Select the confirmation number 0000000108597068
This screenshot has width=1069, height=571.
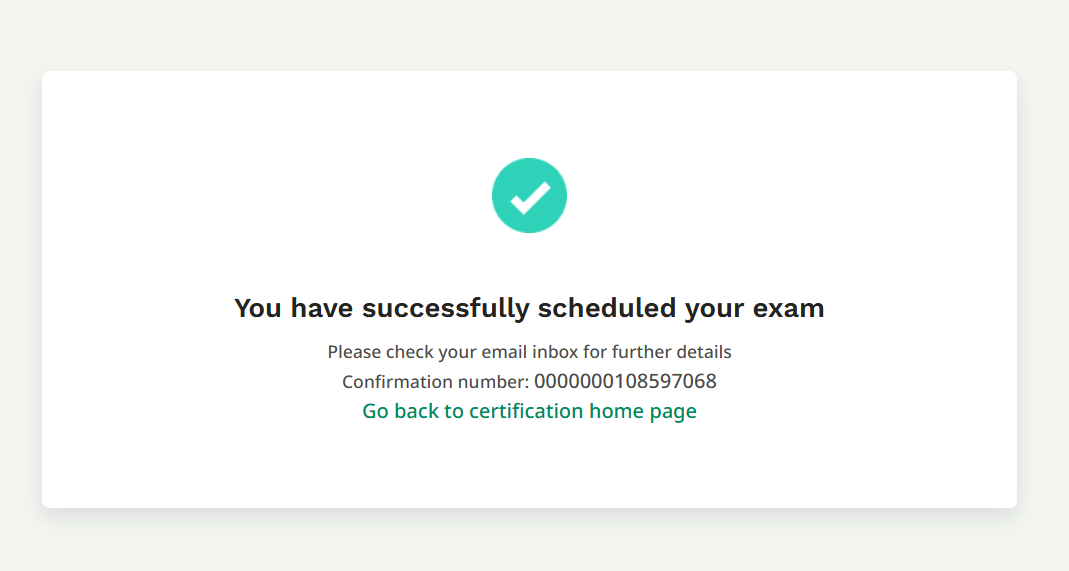(625, 381)
